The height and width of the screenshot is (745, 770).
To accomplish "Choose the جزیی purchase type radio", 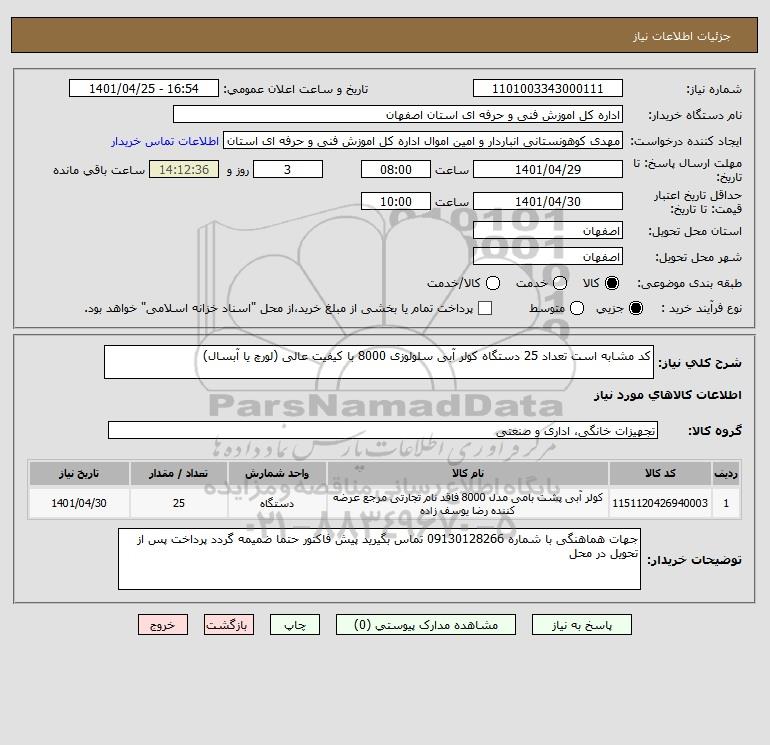I will pyautogui.click(x=635, y=308).
